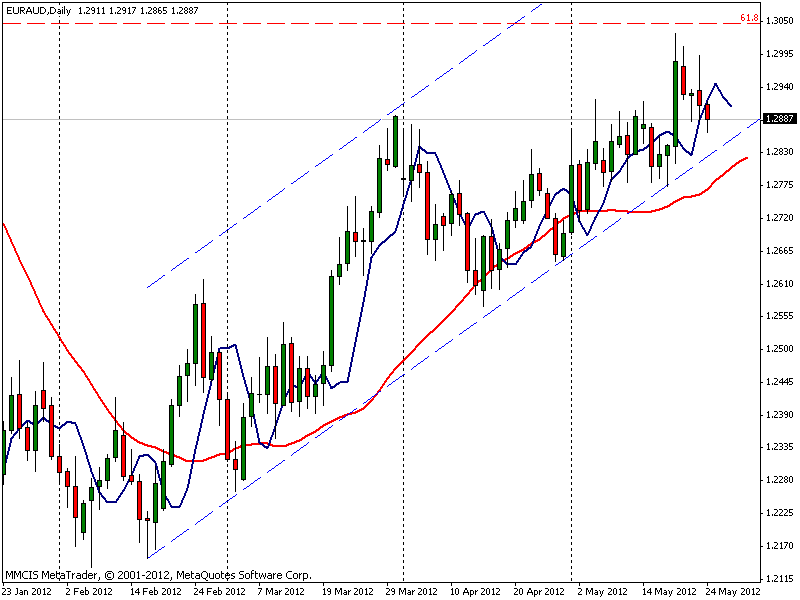The image size is (800, 600).
Task: Click the EURAUD,Daily chart title
Action: [x=38, y=10]
